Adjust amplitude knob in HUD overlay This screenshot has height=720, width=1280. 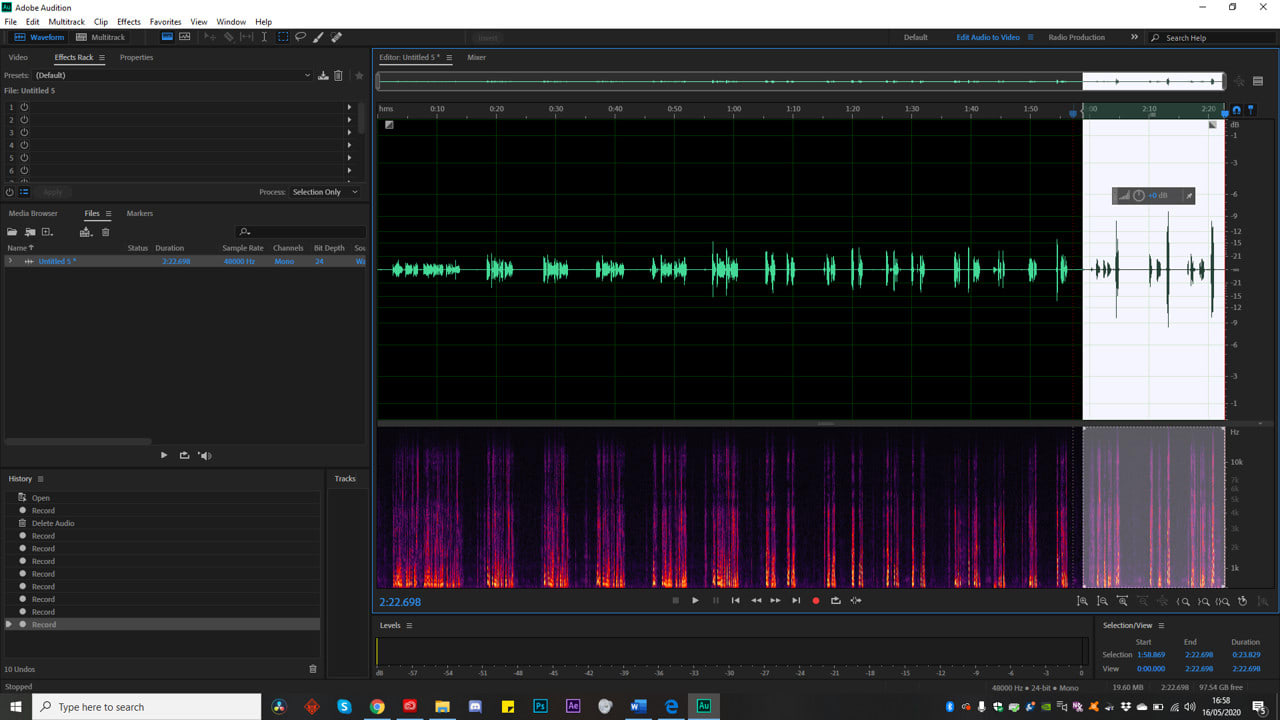[1138, 195]
